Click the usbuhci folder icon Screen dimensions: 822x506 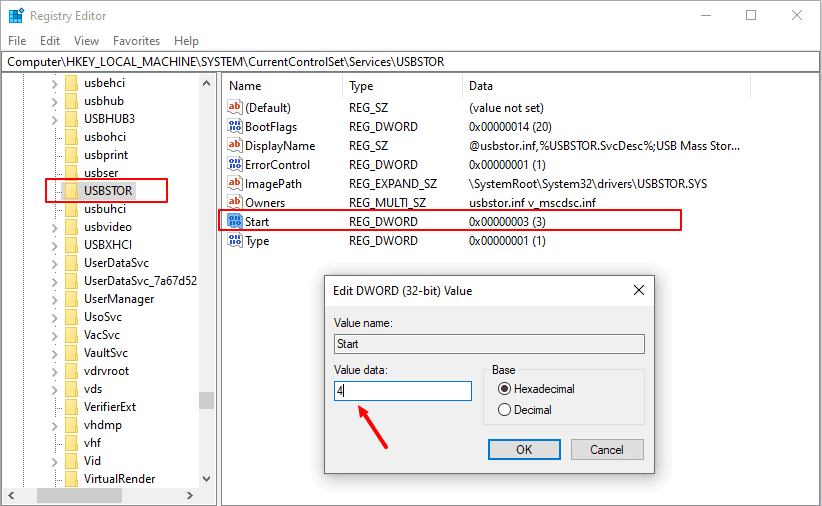pos(71,209)
